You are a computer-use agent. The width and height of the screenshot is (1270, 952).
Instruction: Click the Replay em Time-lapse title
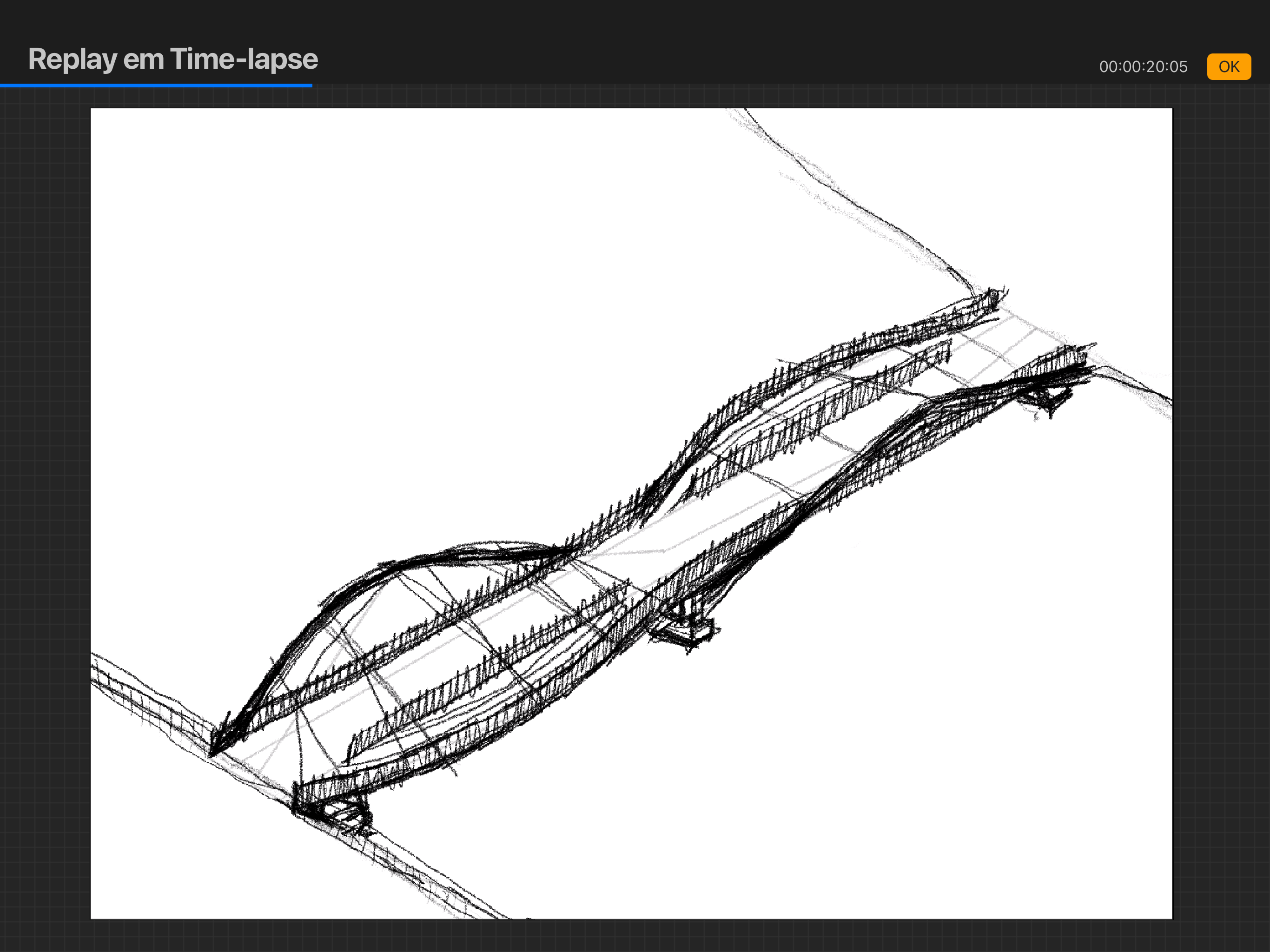click(x=173, y=59)
